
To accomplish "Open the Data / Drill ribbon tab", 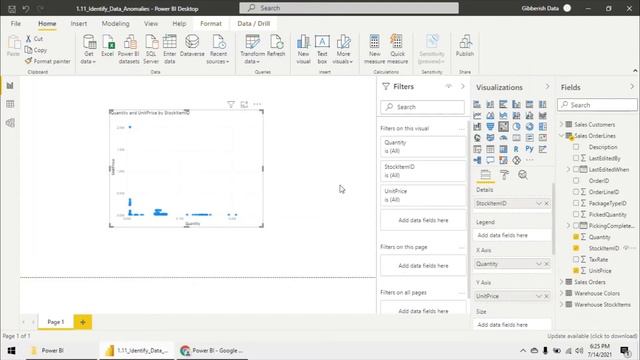I will click(x=253, y=24).
